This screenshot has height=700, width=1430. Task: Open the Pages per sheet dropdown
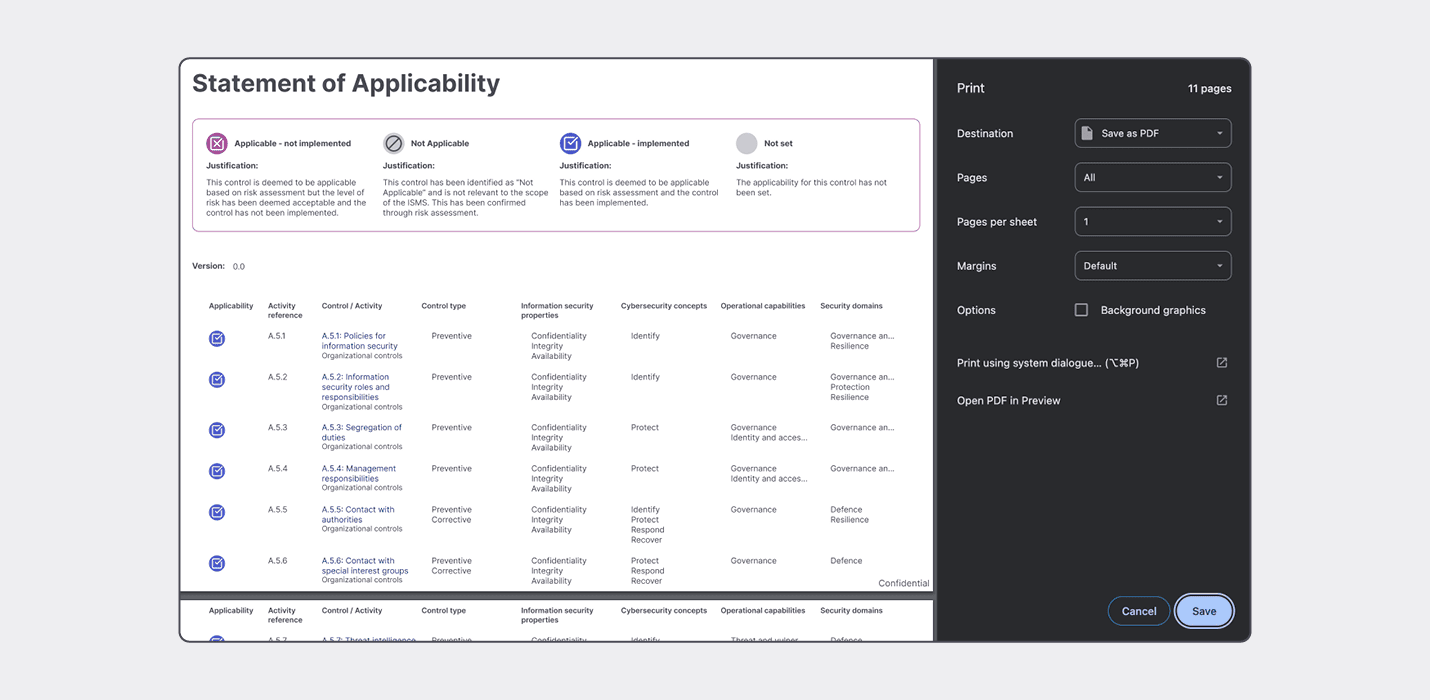click(1152, 221)
